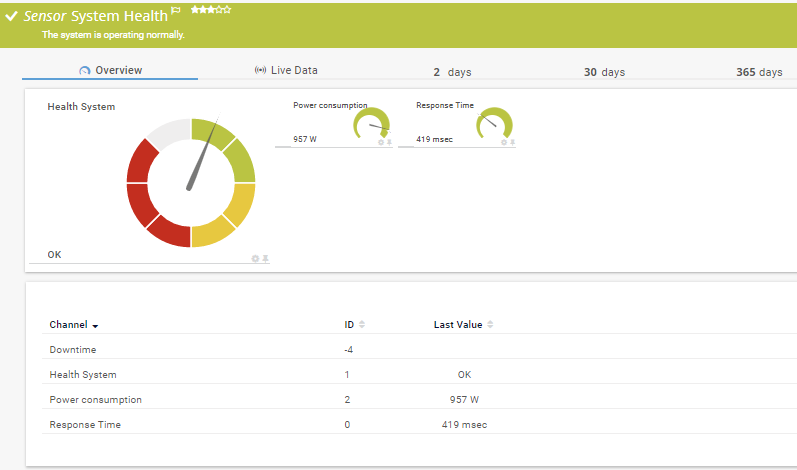This screenshot has height=470, width=797.
Task: Click the flag icon beside System Health
Action: pos(177,11)
